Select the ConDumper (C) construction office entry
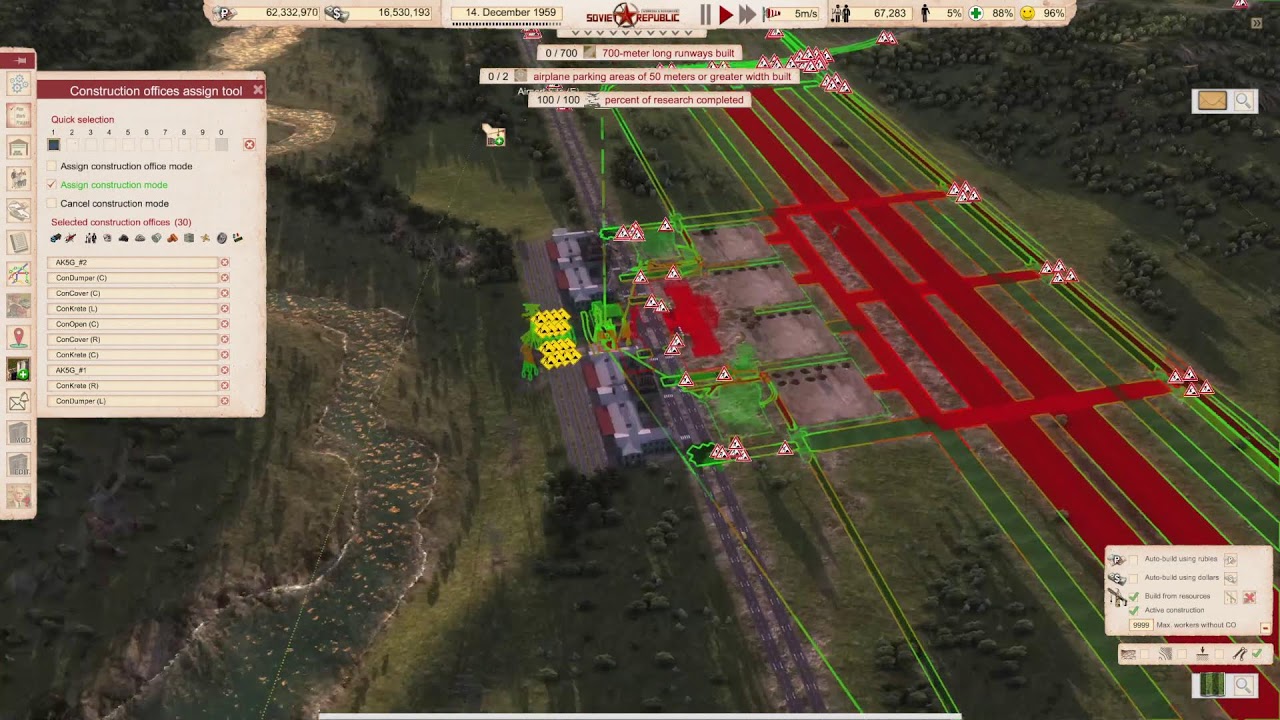The width and height of the screenshot is (1280, 720). (133, 278)
